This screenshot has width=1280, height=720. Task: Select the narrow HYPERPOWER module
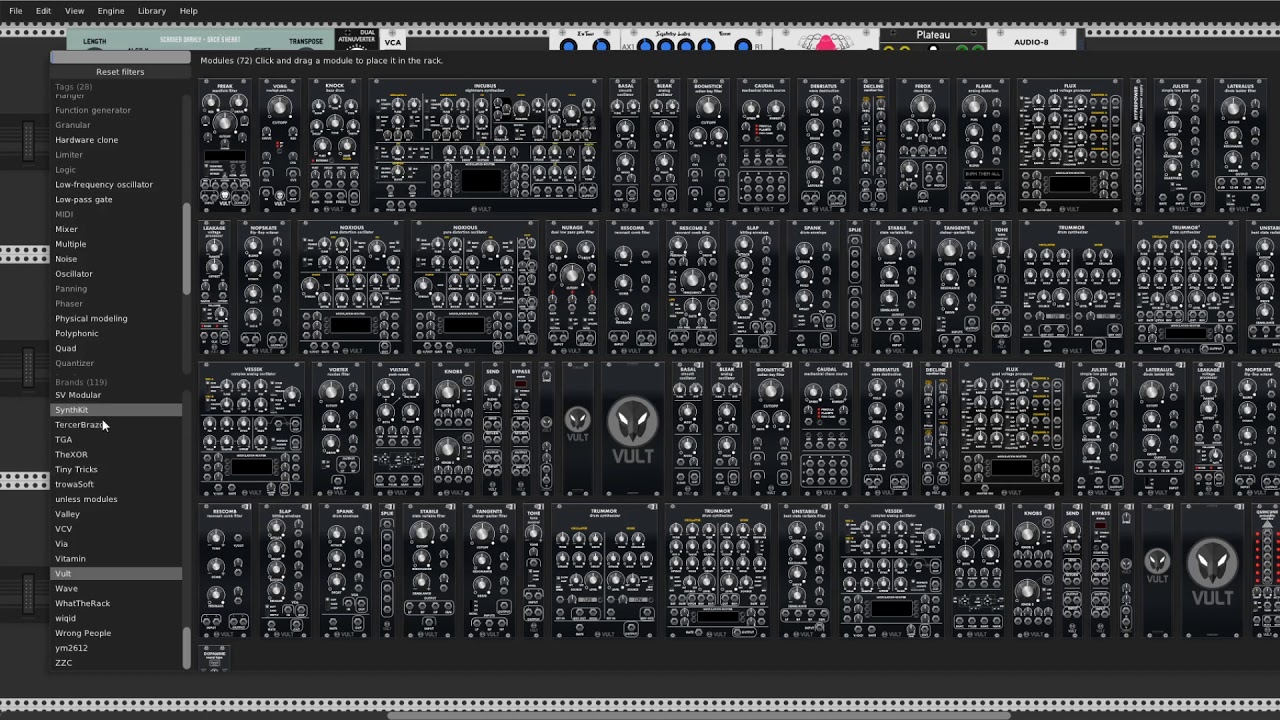(x=1137, y=147)
